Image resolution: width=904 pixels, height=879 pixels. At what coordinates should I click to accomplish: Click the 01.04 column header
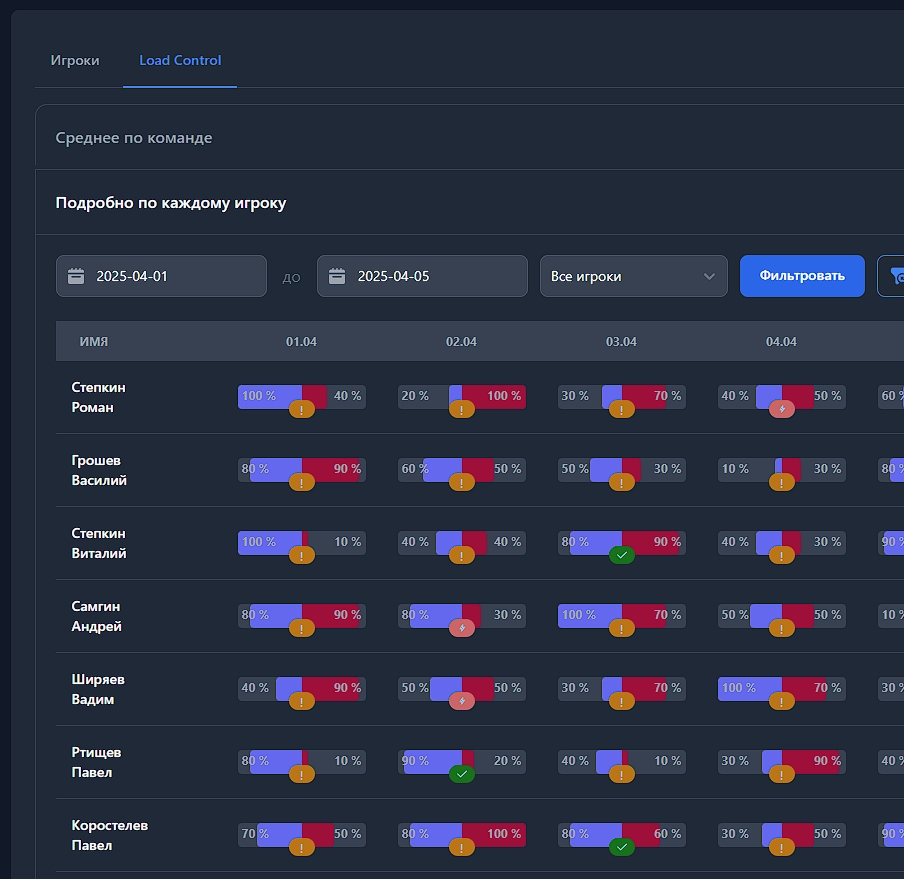[302, 342]
